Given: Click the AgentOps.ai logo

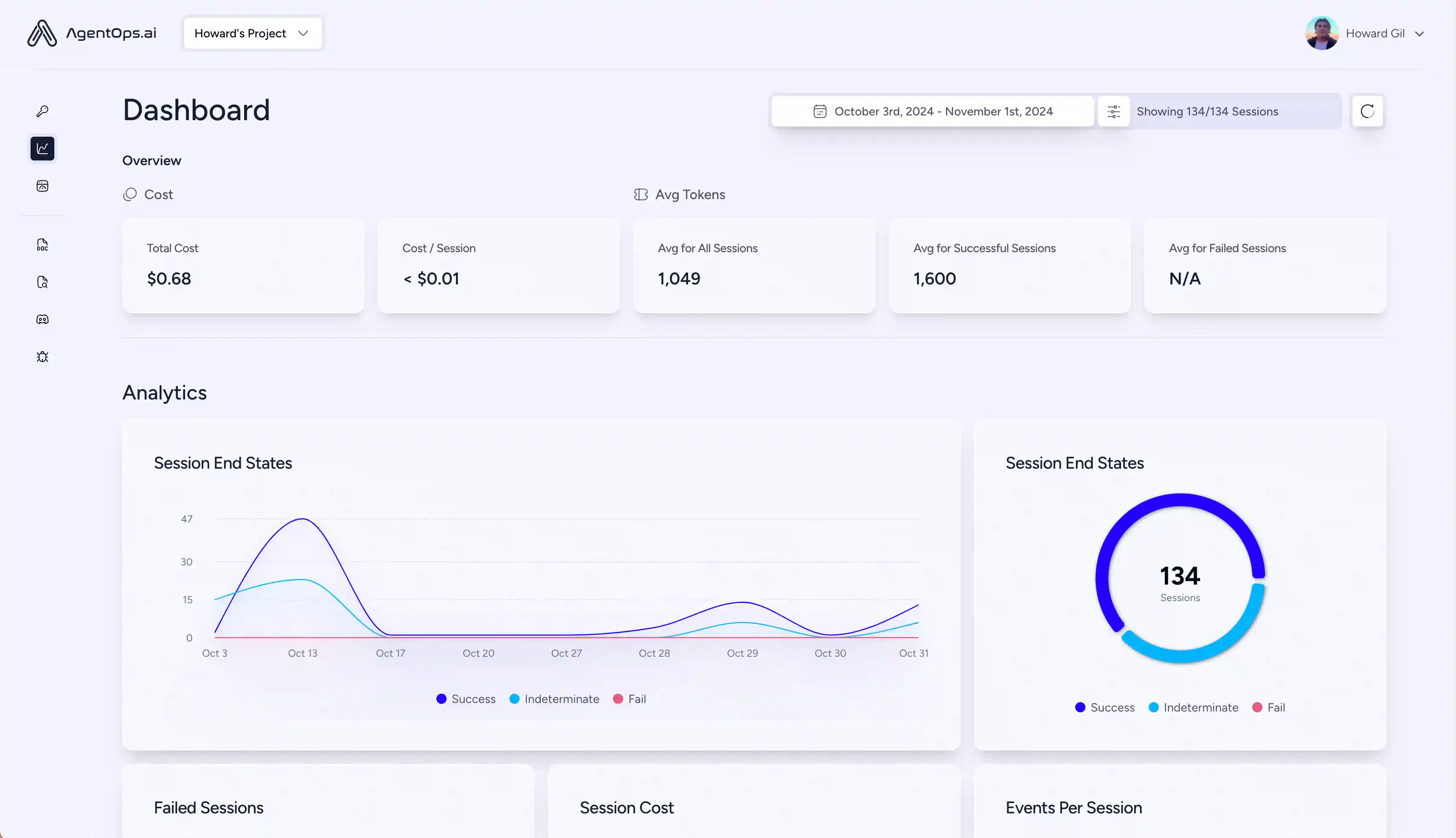Looking at the screenshot, I should pyautogui.click(x=92, y=33).
